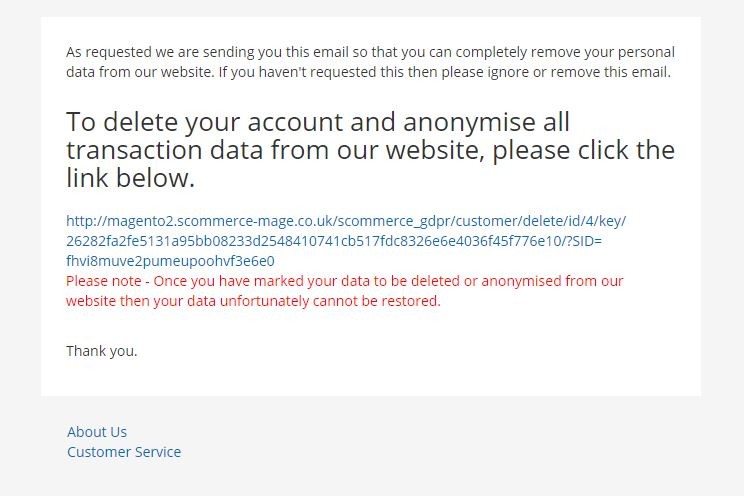Open the About Us footer link

[x=97, y=432]
